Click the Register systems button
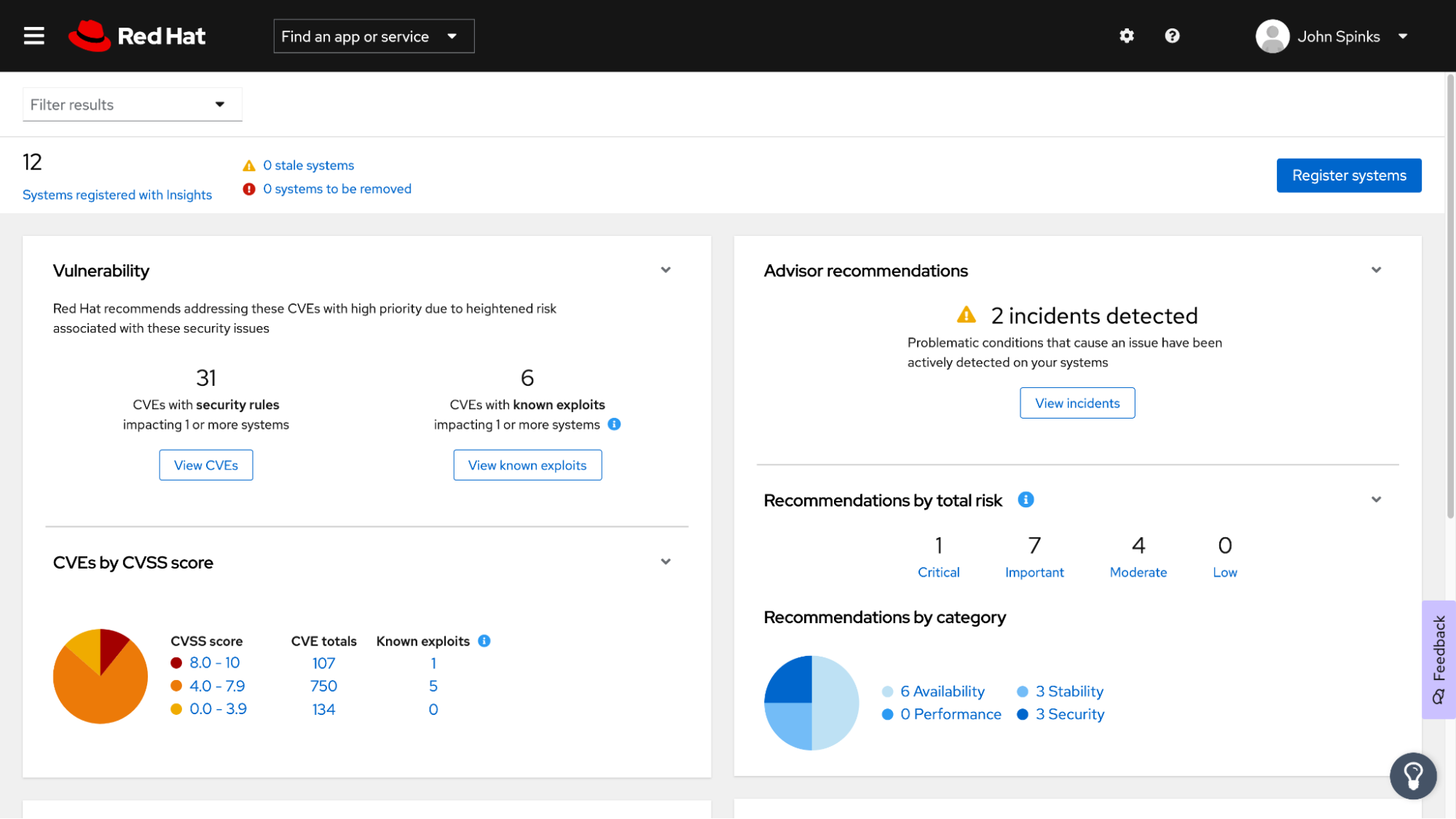1456x819 pixels. 1348,175
